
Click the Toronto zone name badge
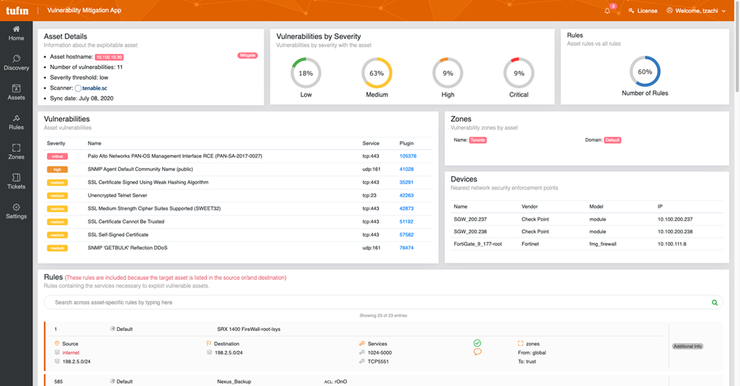pyautogui.click(x=478, y=140)
